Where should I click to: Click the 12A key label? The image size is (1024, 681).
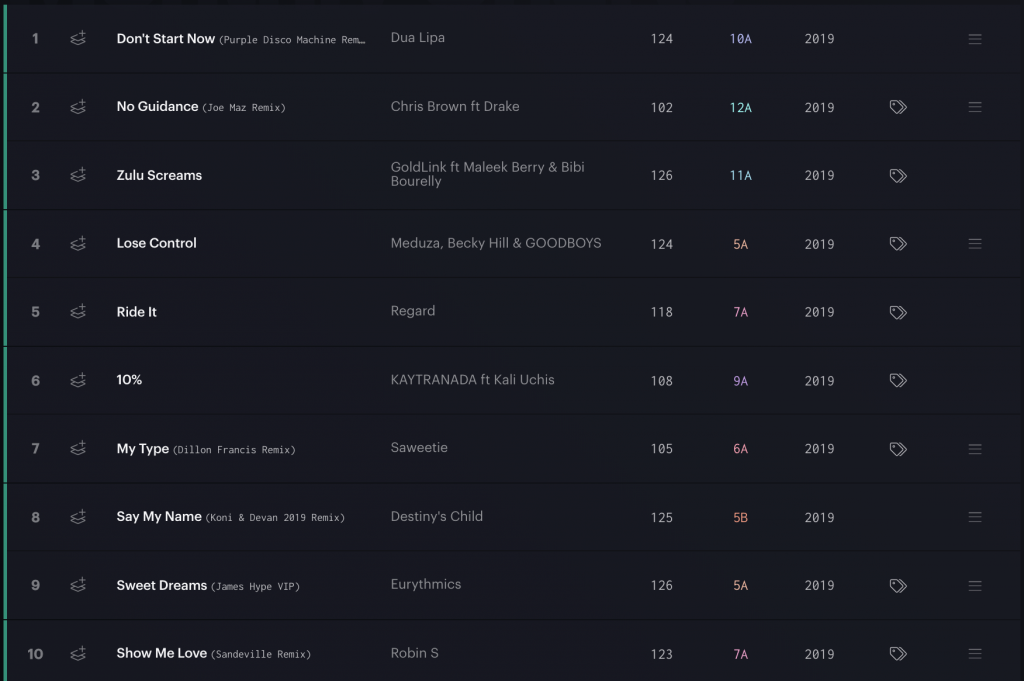coord(741,108)
